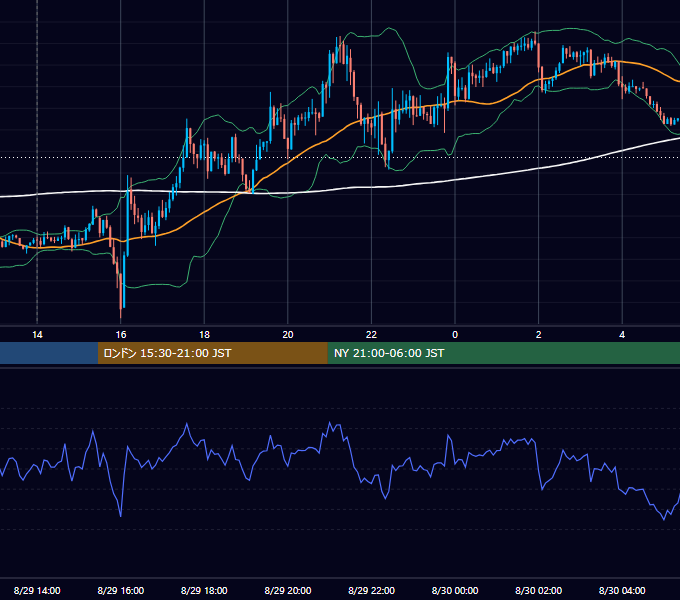Click the 20 hour label on price chart axis
The width and height of the screenshot is (680, 600).
click(x=288, y=335)
